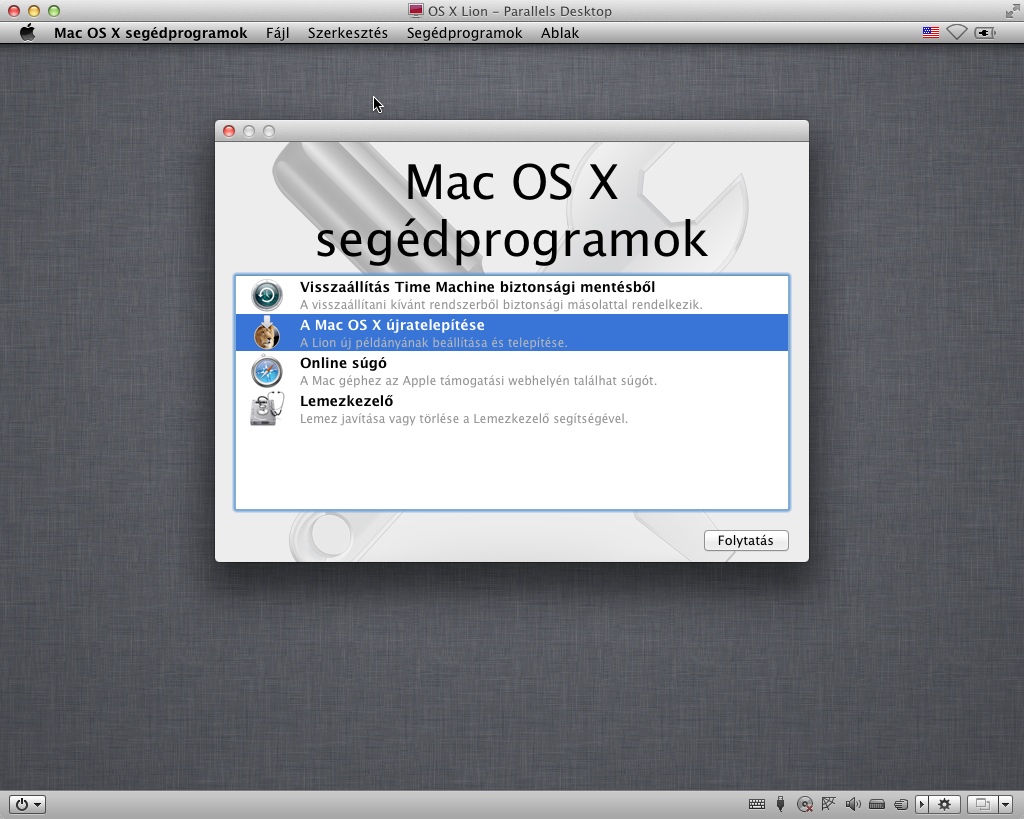Viewport: 1024px width, 819px height.
Task: Enter full screen using the arrows icon
Action: 1012,11
